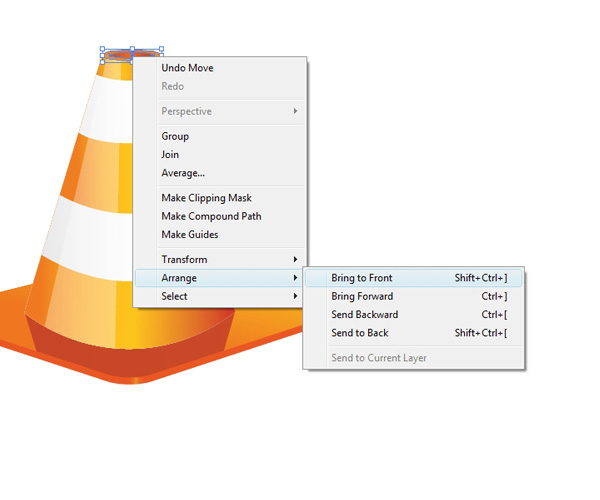Expand arrow beside Arrange
600x500 pixels.
295,278
